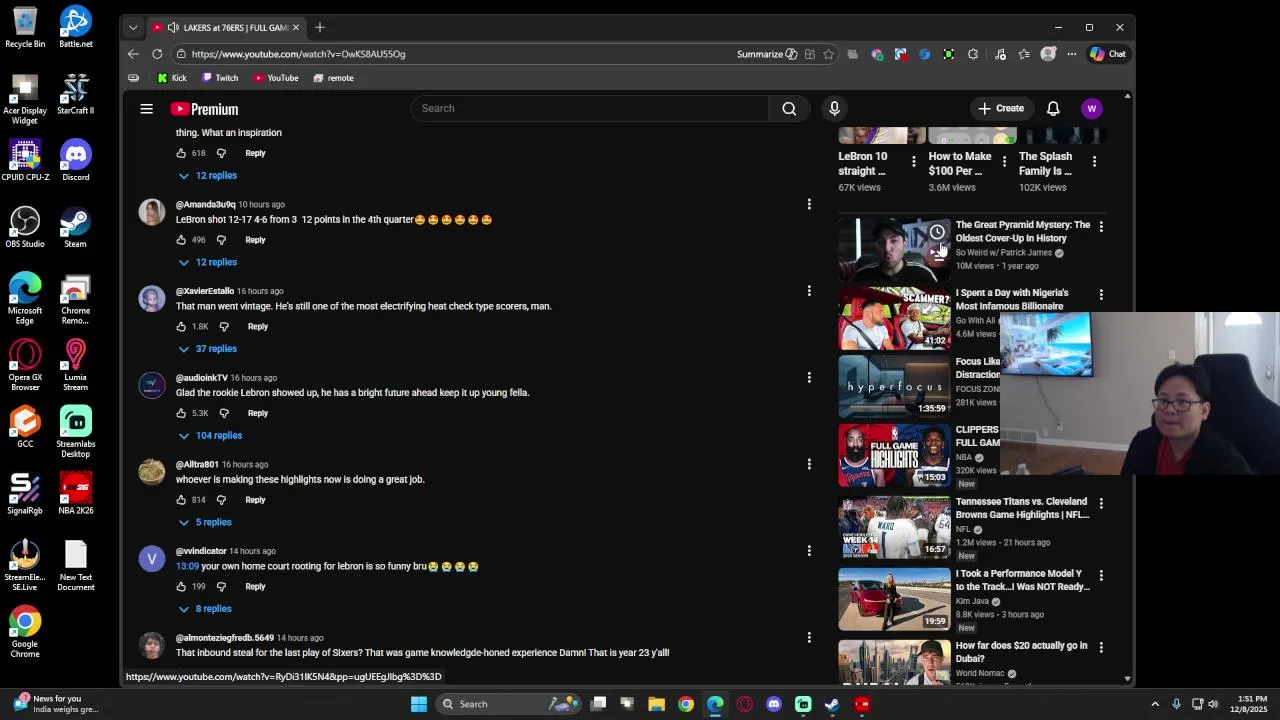
Task: Open Tennessee Titans vs Browns thumbnail
Action: click(894, 527)
